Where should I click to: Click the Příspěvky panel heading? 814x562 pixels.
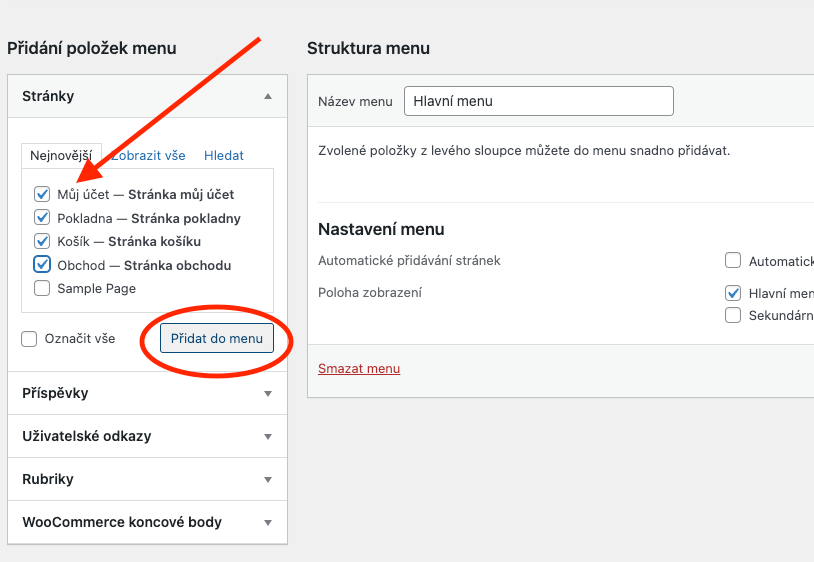point(55,393)
